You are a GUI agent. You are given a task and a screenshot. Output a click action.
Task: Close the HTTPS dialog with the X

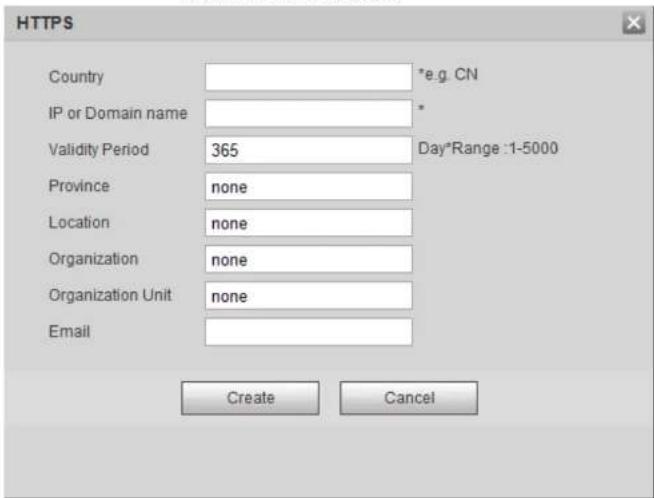pos(634,23)
